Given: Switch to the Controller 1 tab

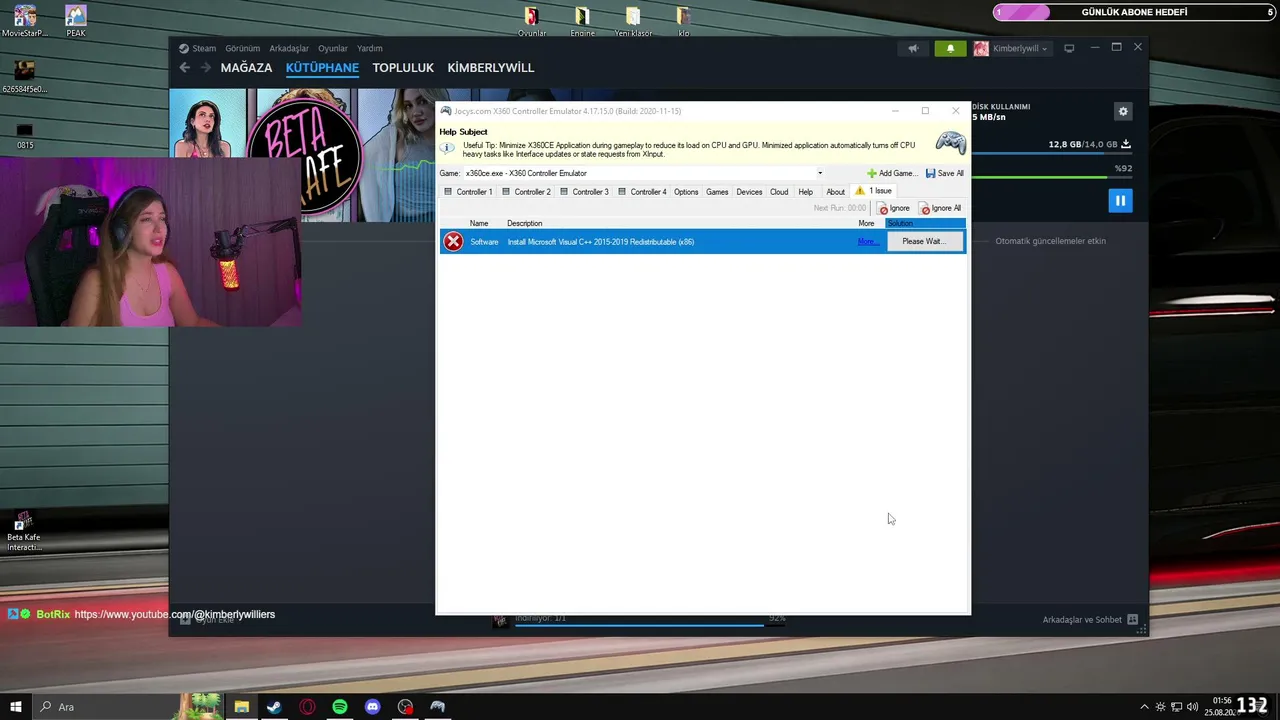Looking at the screenshot, I should 468,191.
